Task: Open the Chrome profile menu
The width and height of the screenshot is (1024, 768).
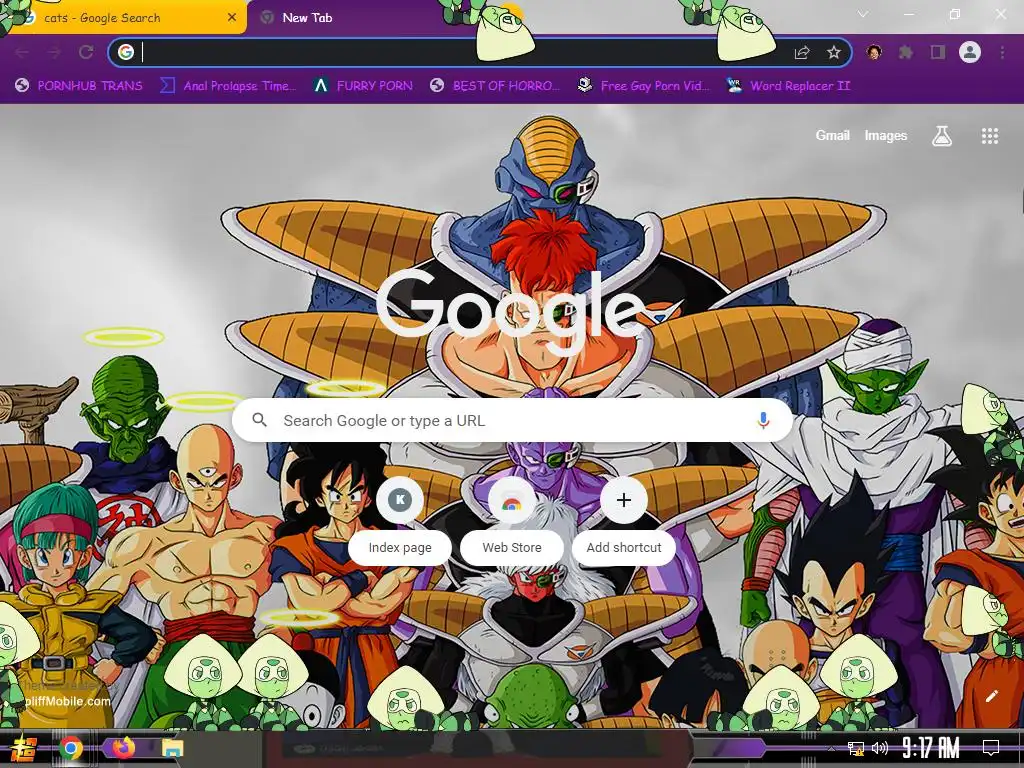Action: [970, 52]
